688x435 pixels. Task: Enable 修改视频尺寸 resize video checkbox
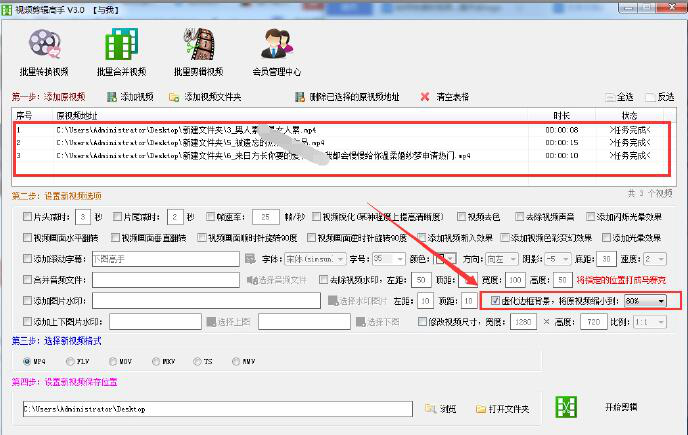pos(422,322)
